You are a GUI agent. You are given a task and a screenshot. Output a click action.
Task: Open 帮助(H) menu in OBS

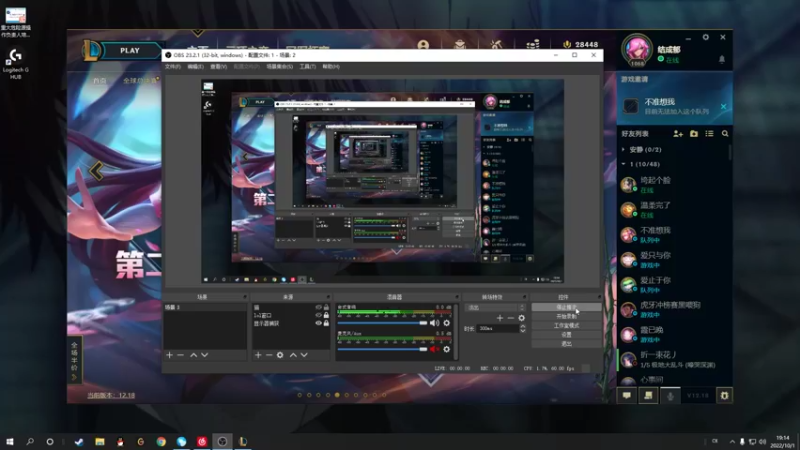[x=331, y=67]
